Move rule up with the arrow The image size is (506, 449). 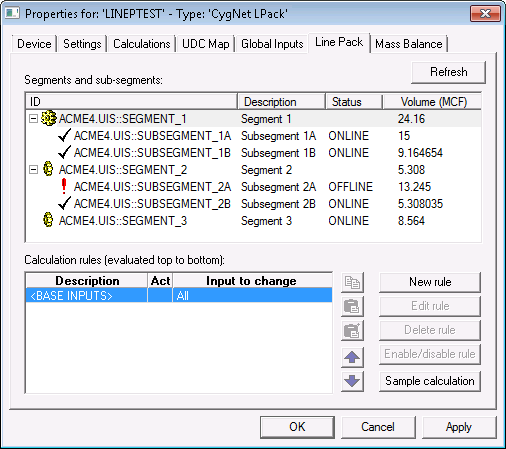point(352,357)
